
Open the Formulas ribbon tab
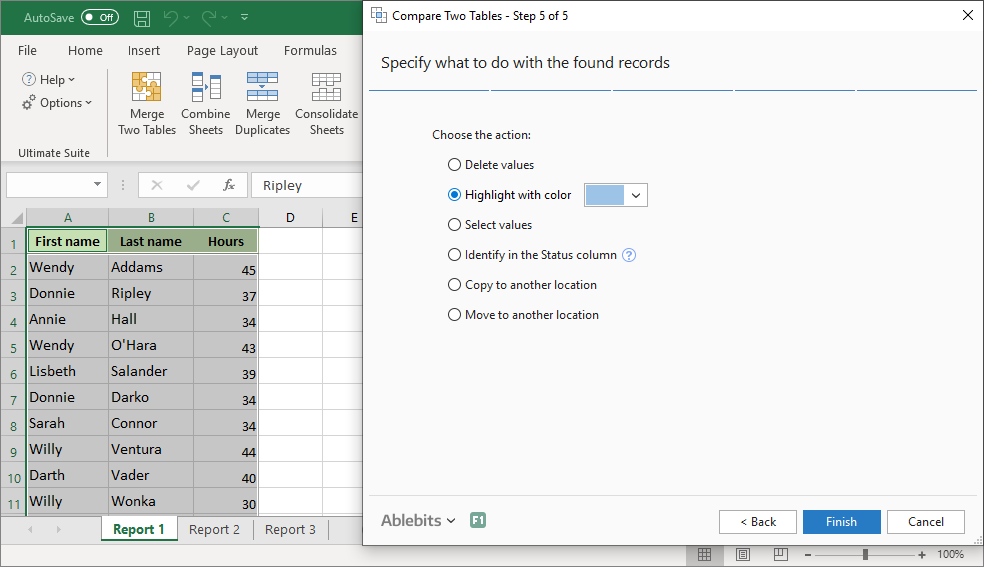(x=310, y=50)
